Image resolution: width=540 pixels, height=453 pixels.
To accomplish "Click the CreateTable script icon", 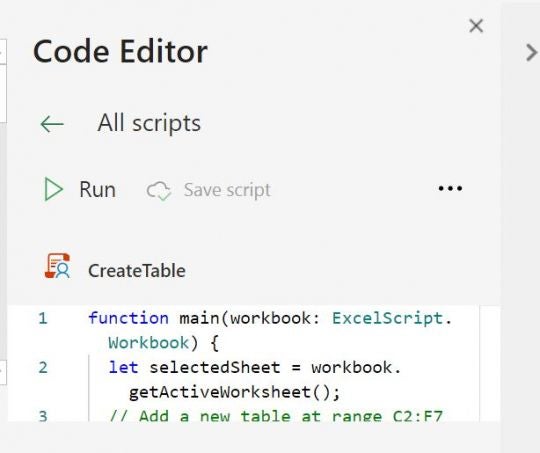I will [x=58, y=266].
